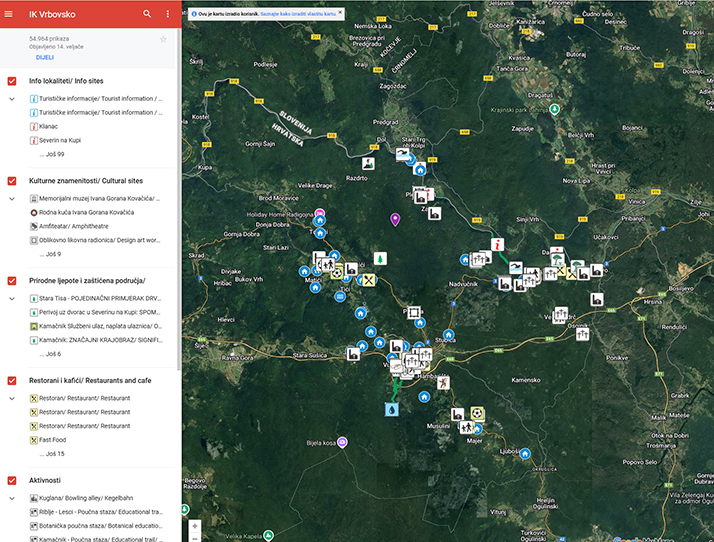Collapse the Restorani i kafići list chevron
The height and width of the screenshot is (542, 714).
(12, 399)
